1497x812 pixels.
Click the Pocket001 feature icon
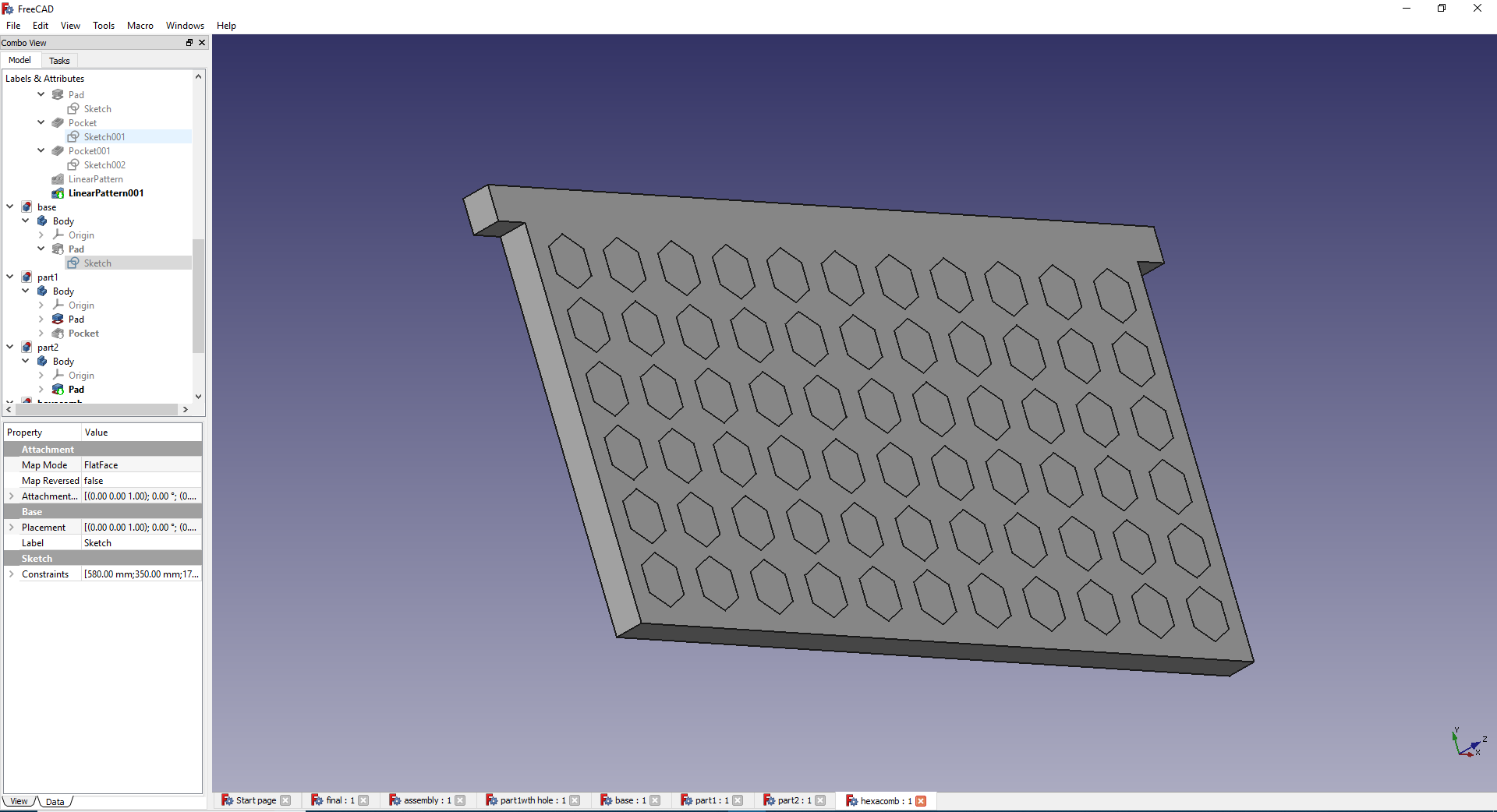point(58,150)
